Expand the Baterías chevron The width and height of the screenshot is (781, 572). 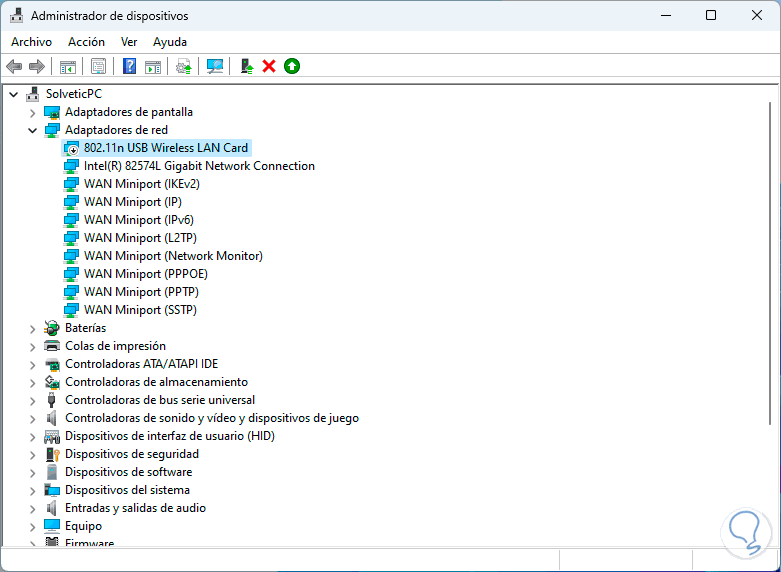32,328
